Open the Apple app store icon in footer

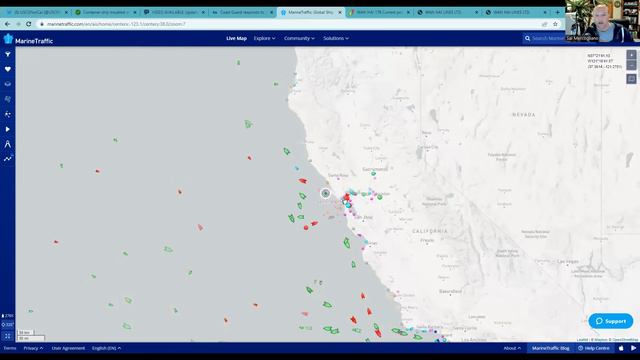tap(621, 348)
